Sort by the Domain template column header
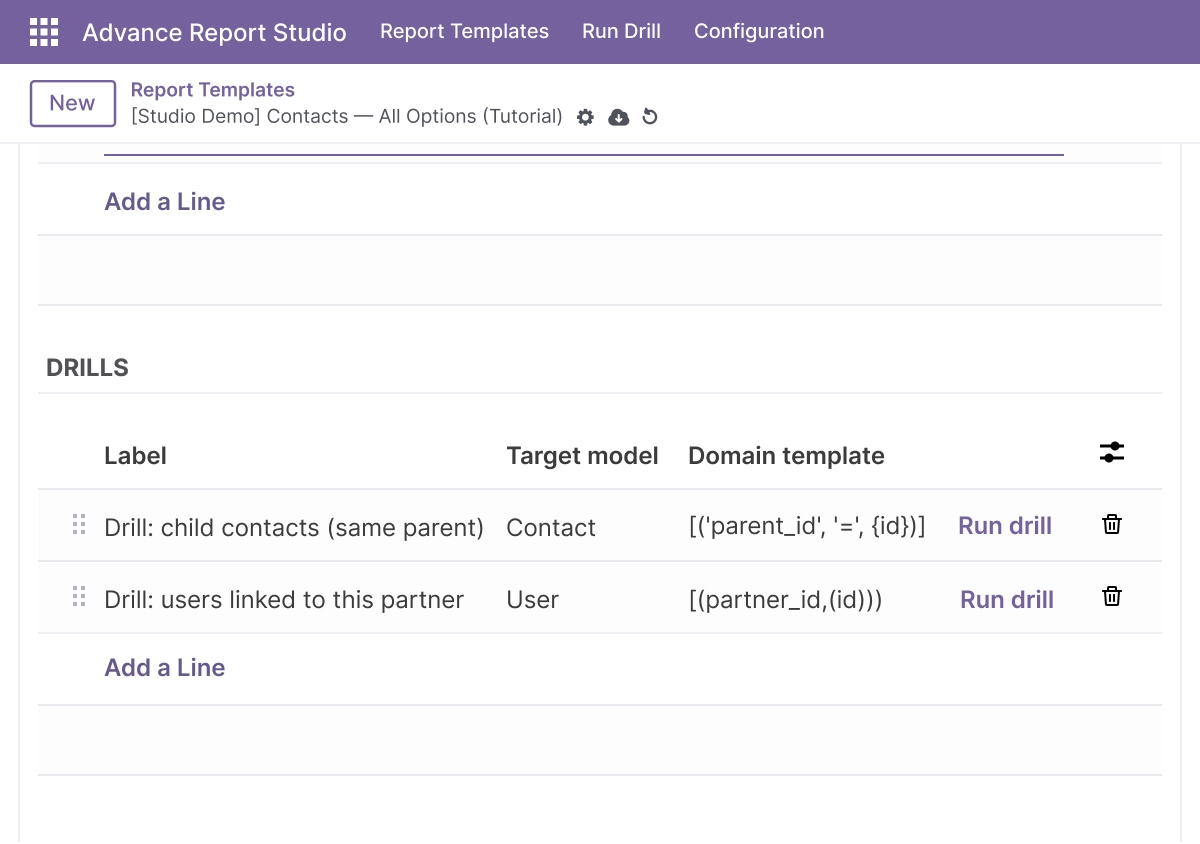The width and height of the screenshot is (1200, 844). tap(786, 456)
